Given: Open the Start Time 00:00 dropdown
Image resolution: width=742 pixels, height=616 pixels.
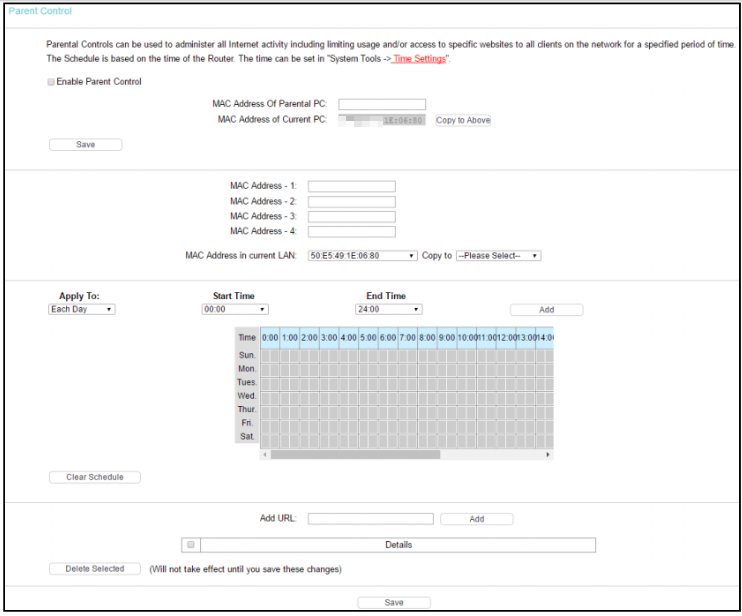Looking at the screenshot, I should (x=235, y=309).
